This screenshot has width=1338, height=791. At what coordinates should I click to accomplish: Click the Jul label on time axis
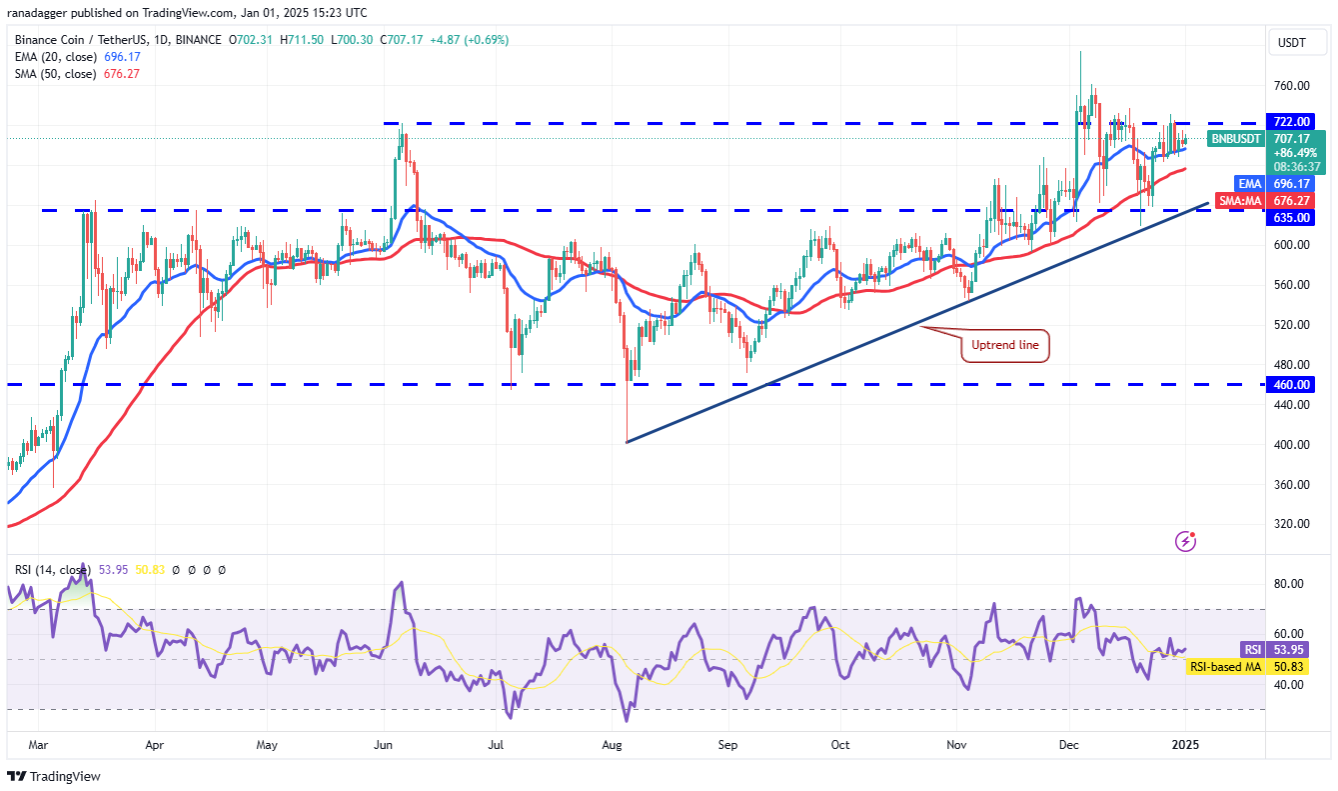pyautogui.click(x=497, y=745)
